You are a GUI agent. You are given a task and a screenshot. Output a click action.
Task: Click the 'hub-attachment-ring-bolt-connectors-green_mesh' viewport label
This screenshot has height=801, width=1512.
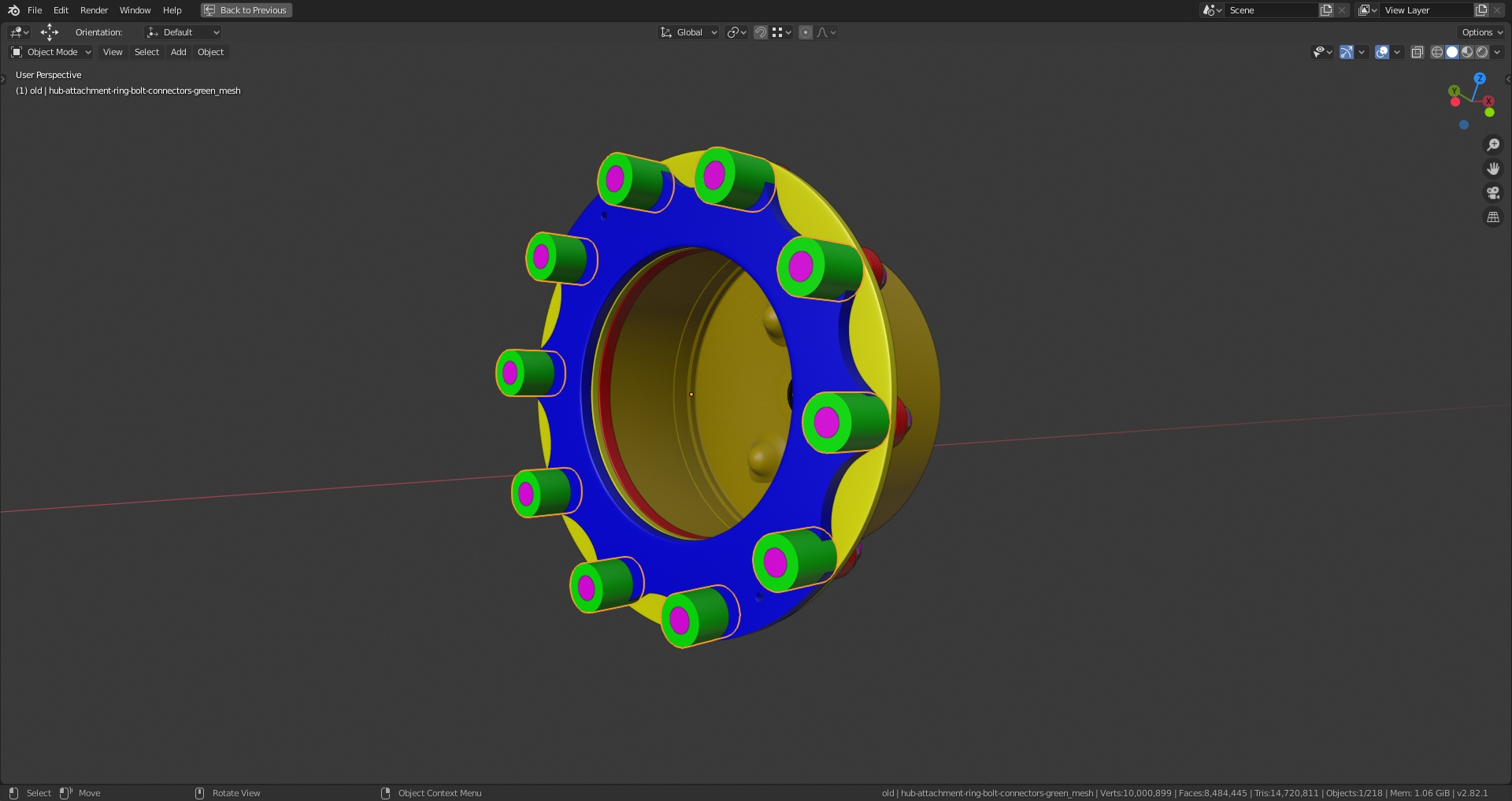click(x=145, y=91)
